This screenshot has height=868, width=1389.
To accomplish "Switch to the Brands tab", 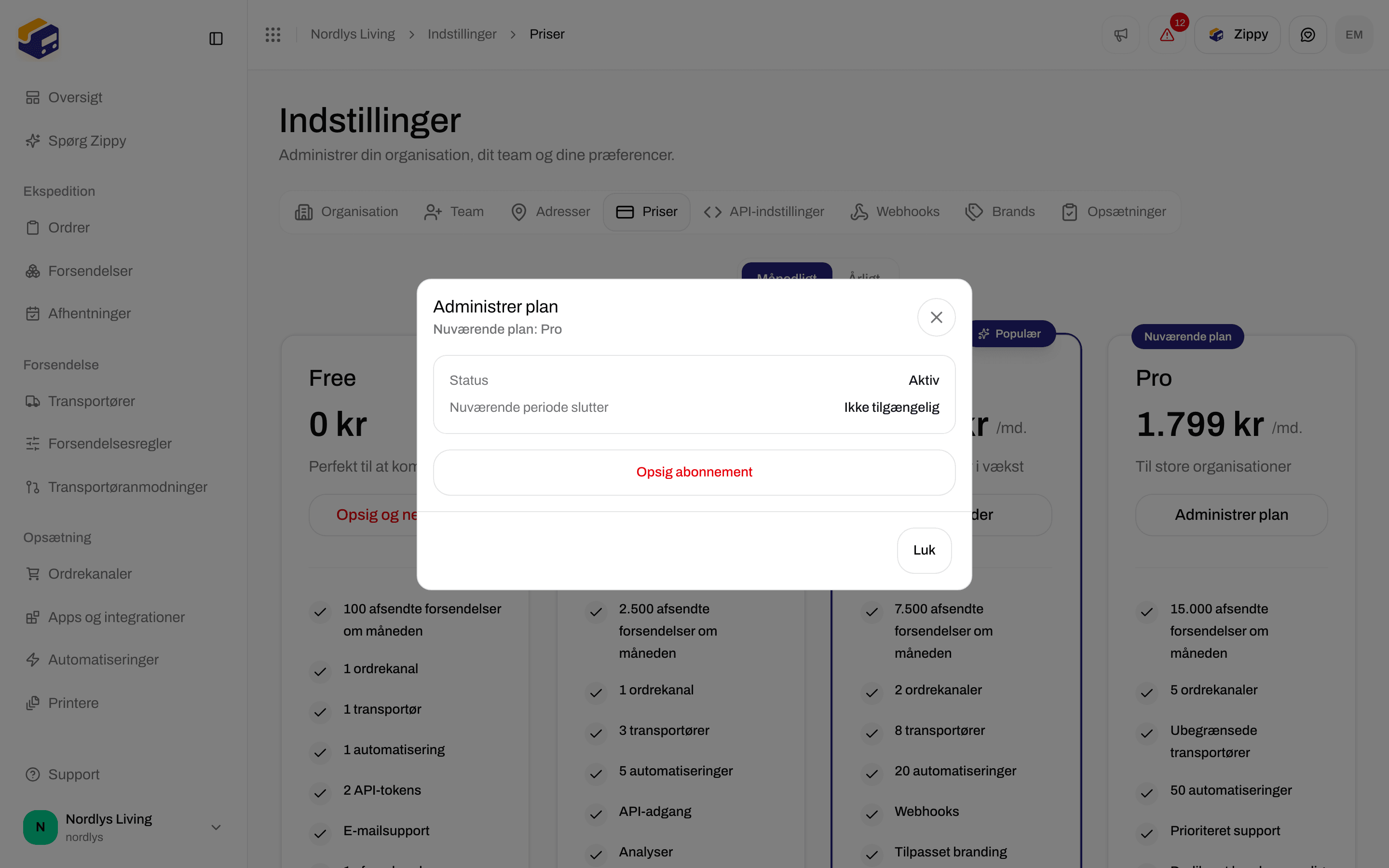I will (x=1000, y=212).
